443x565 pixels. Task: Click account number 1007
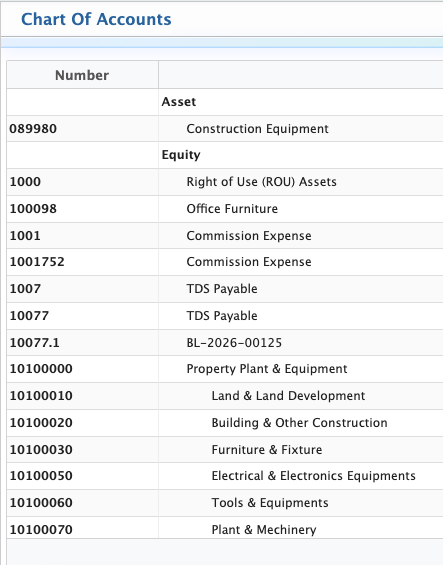(25, 289)
